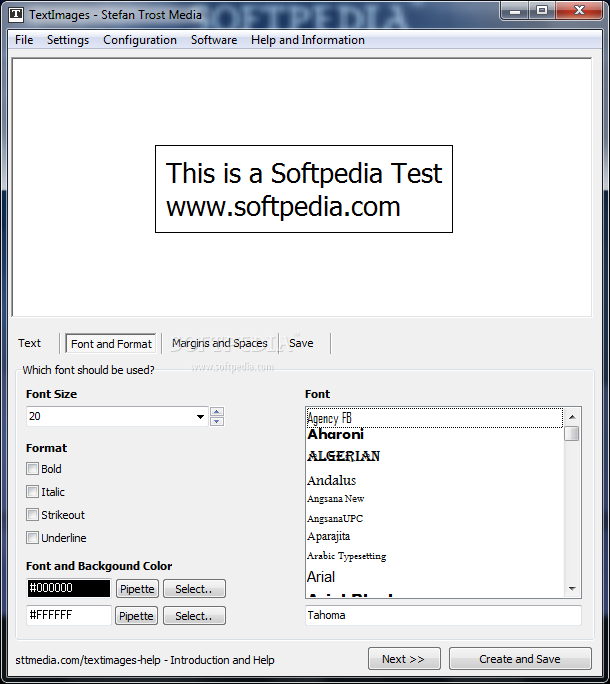
Task: Decrease font size with down spinner
Action: (x=217, y=421)
